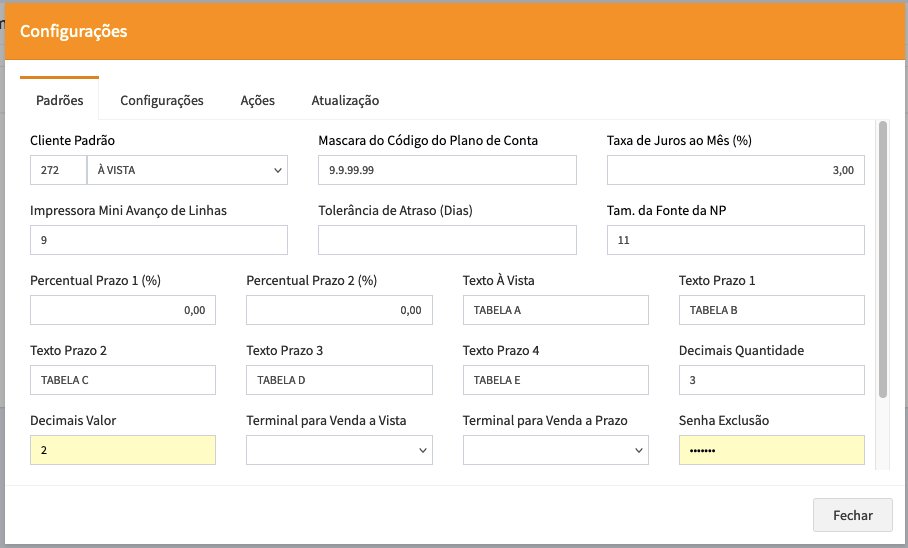Focus the Decimais Quantidade field

(771, 381)
